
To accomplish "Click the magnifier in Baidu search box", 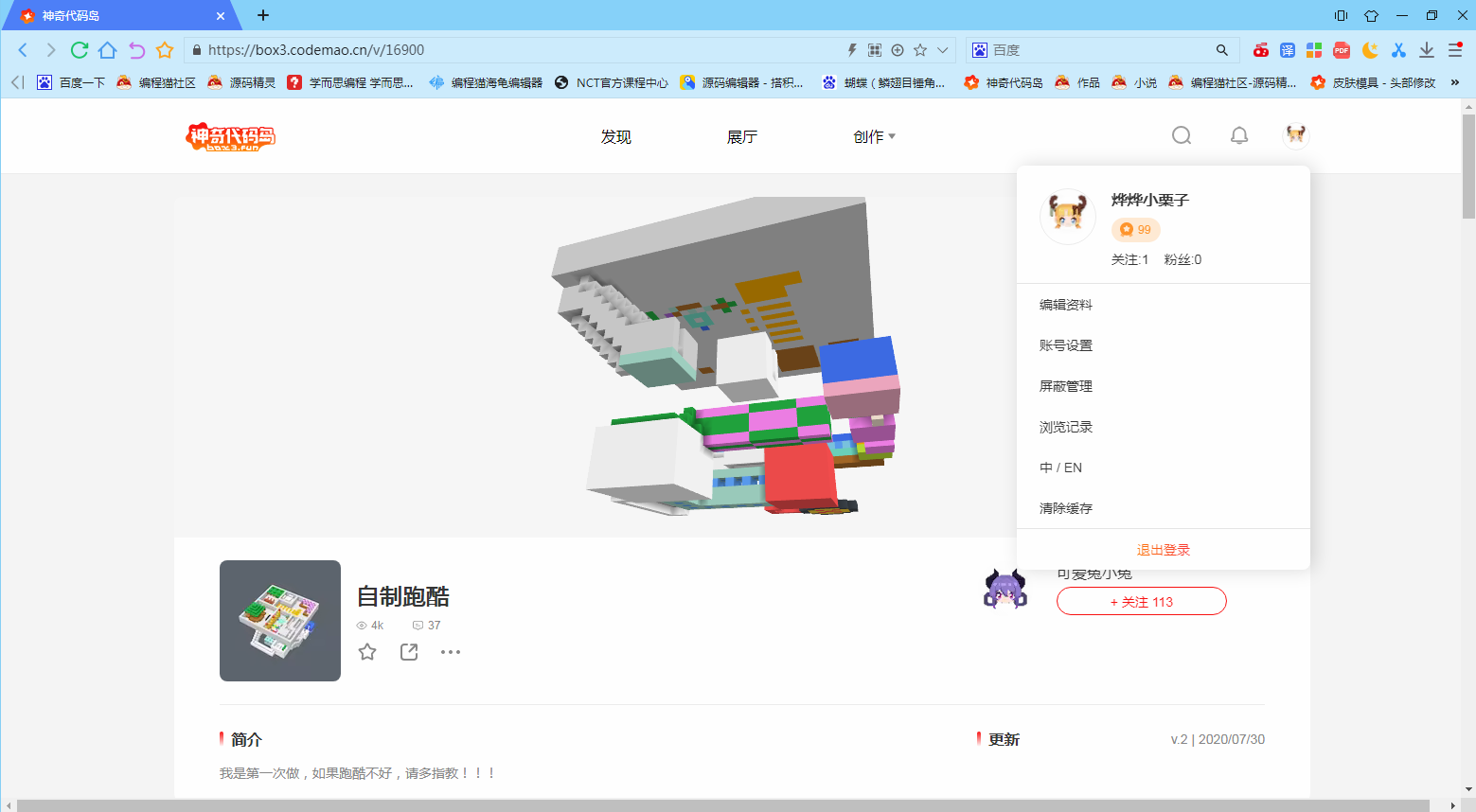I will click(1222, 50).
